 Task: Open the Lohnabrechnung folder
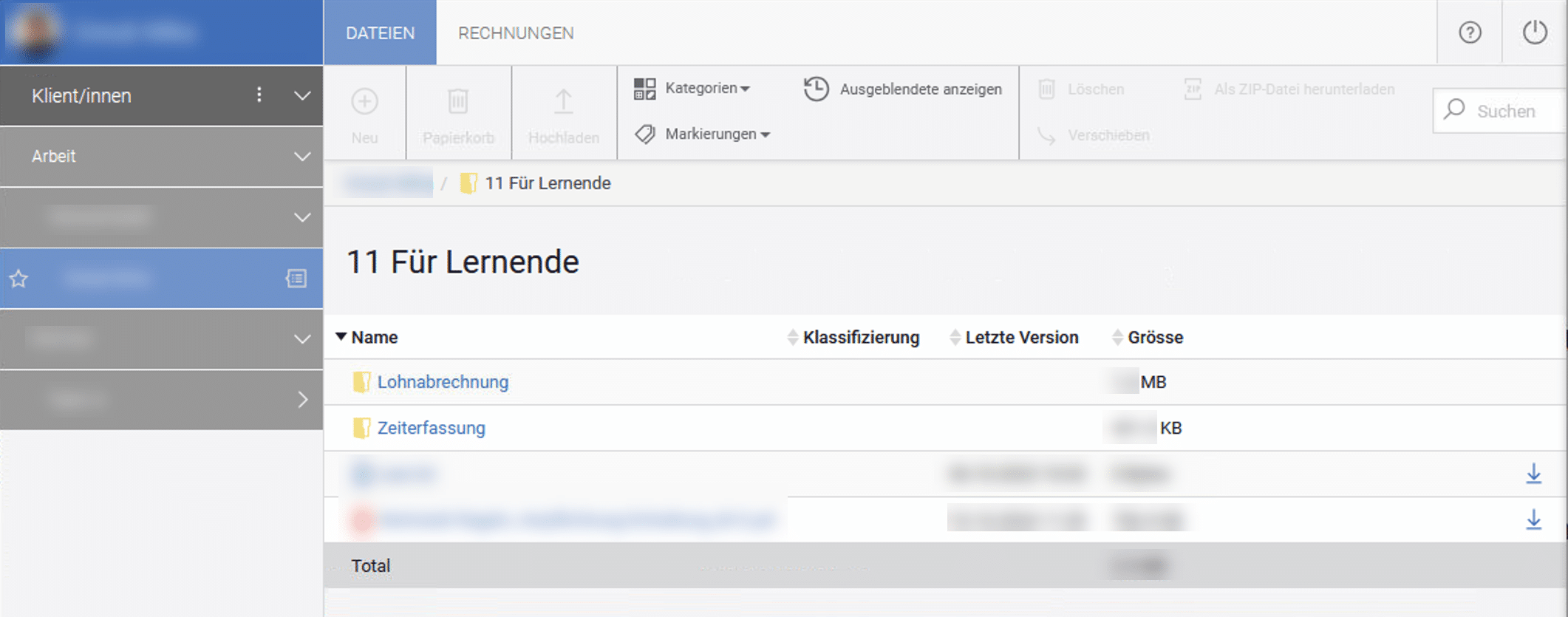443,382
